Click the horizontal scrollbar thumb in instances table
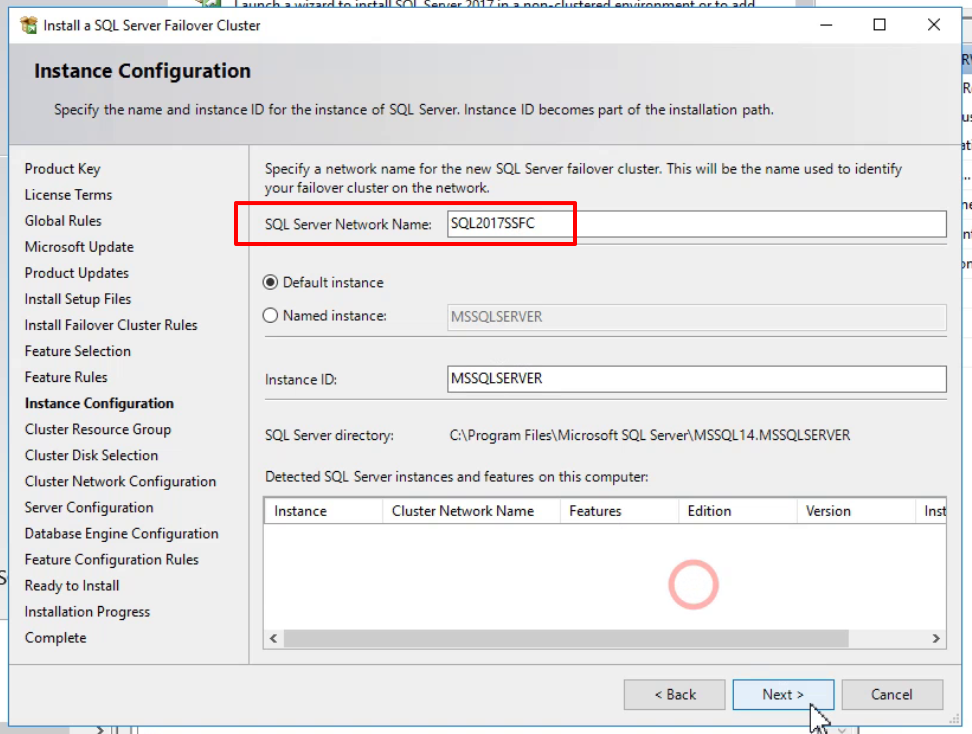This screenshot has width=972, height=734. 566,639
